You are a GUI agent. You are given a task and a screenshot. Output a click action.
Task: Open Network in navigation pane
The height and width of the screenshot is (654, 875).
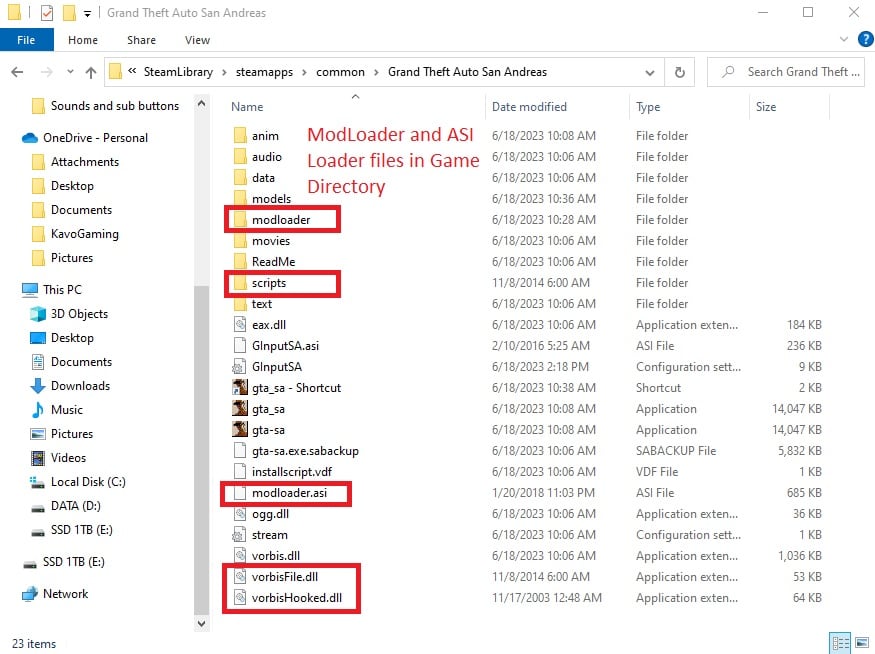point(55,594)
